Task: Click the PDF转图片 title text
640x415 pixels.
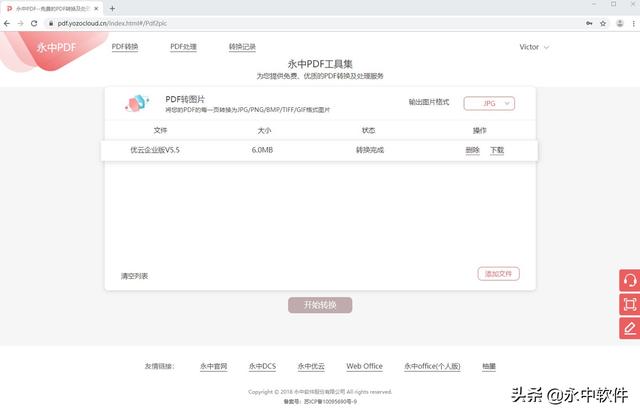Action: pos(185,99)
